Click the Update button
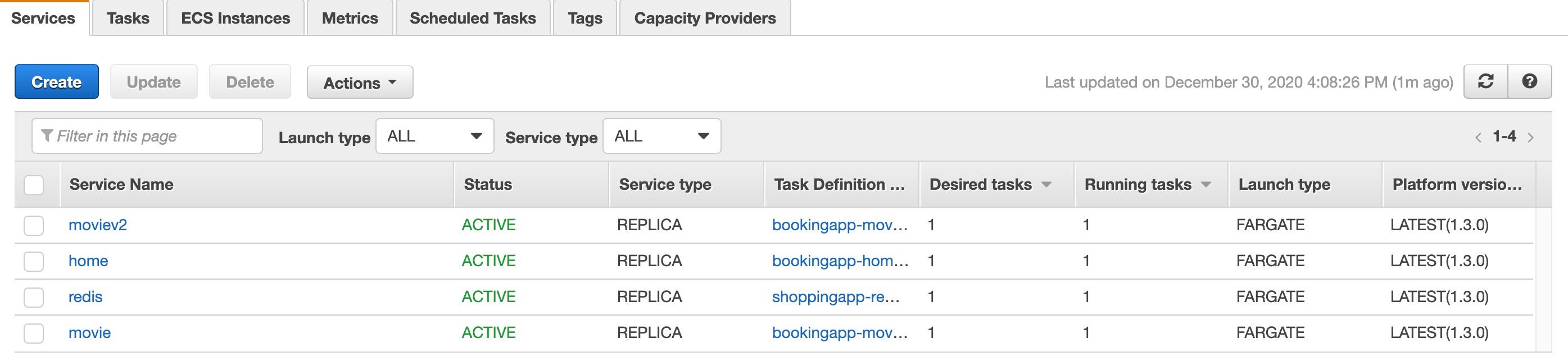This screenshot has height=356, width=1568. click(153, 81)
